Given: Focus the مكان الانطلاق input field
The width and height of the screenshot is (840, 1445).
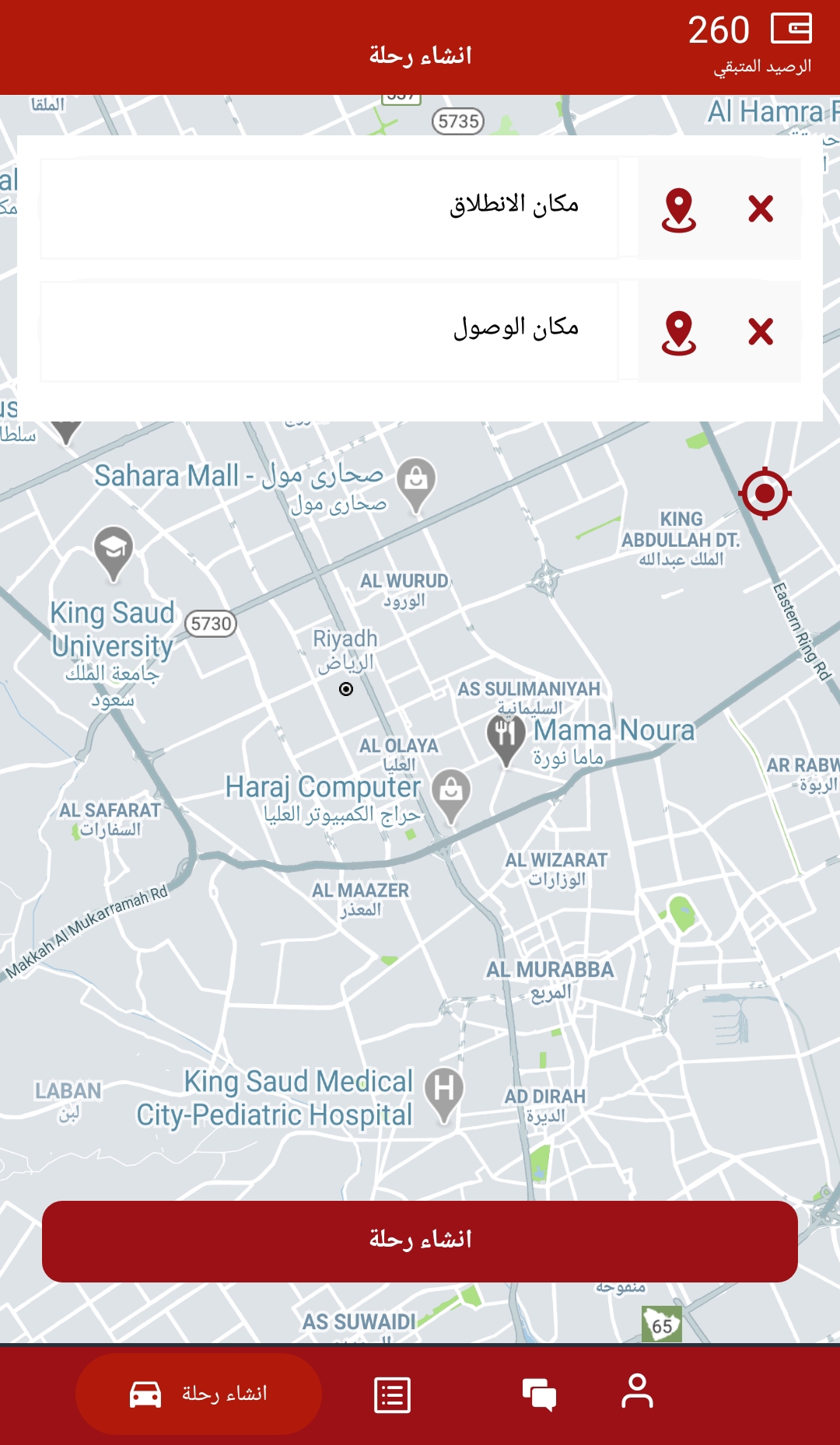Looking at the screenshot, I should pyautogui.click(x=329, y=208).
